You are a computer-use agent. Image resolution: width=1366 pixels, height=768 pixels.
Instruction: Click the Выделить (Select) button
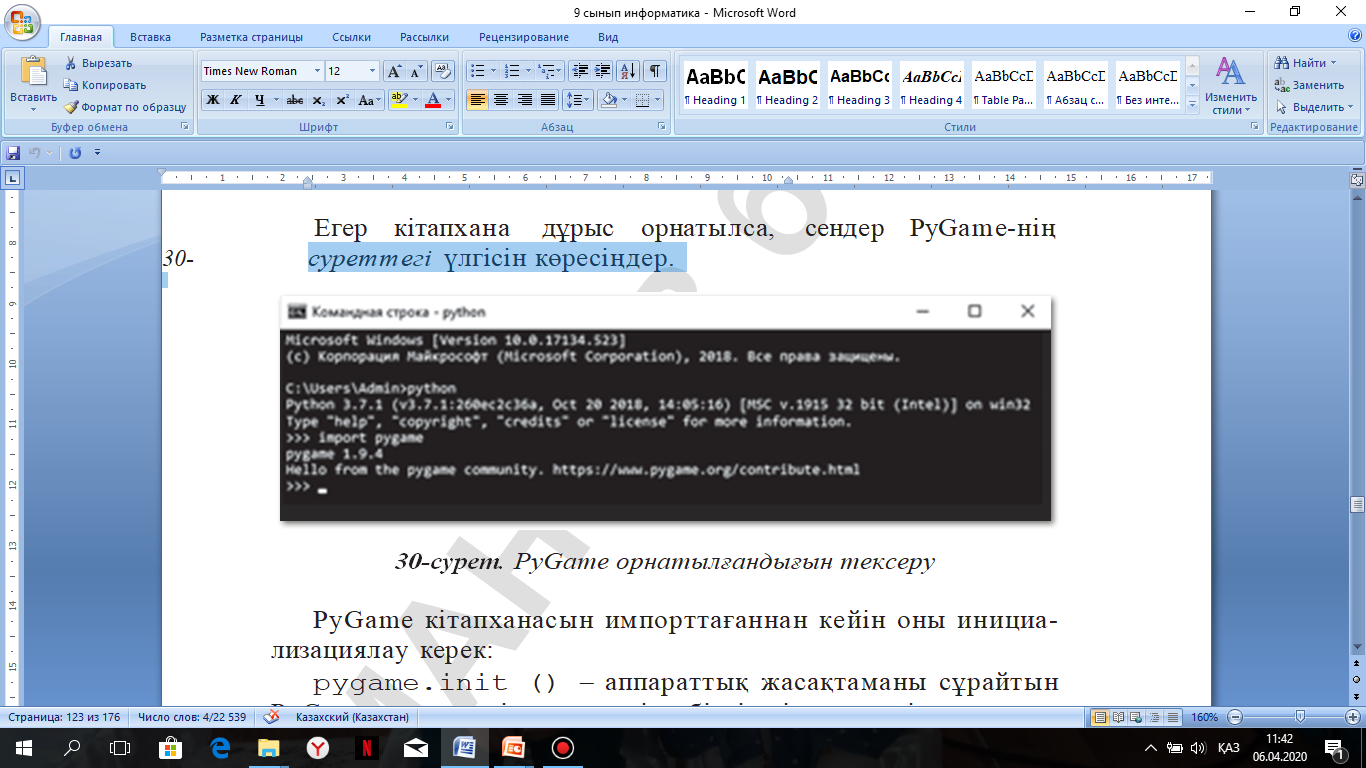[x=1313, y=107]
